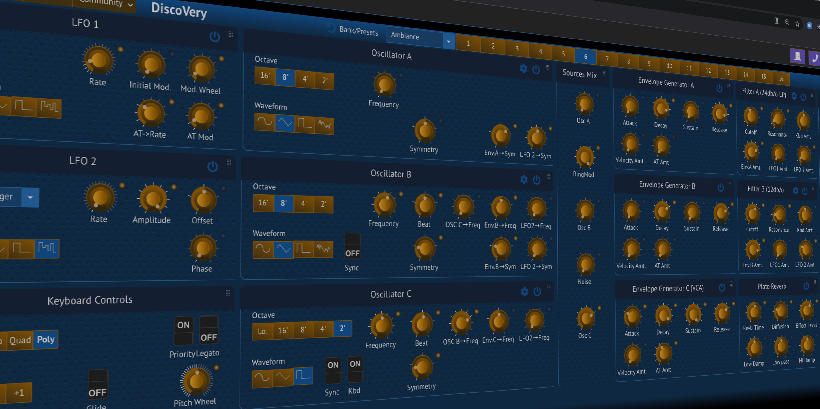
Task: Select preset slot 1
Action: [468, 44]
